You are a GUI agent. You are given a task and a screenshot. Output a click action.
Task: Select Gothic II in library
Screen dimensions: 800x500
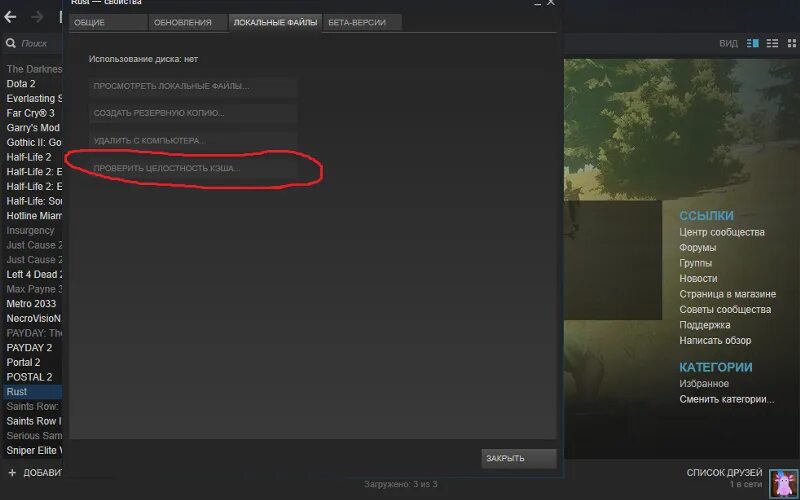click(x=34, y=142)
